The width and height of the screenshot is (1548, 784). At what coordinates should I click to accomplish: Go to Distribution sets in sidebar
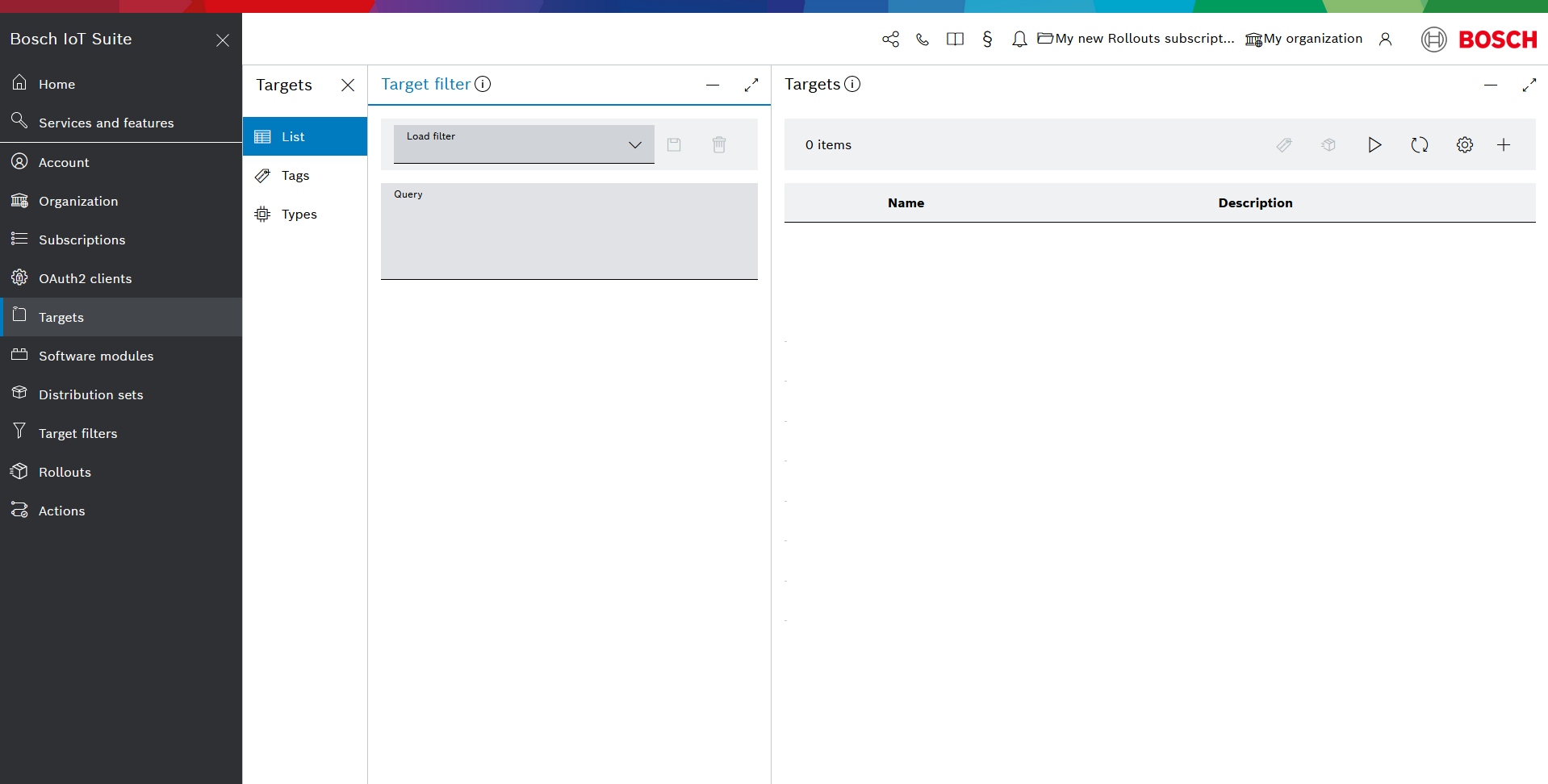90,395
